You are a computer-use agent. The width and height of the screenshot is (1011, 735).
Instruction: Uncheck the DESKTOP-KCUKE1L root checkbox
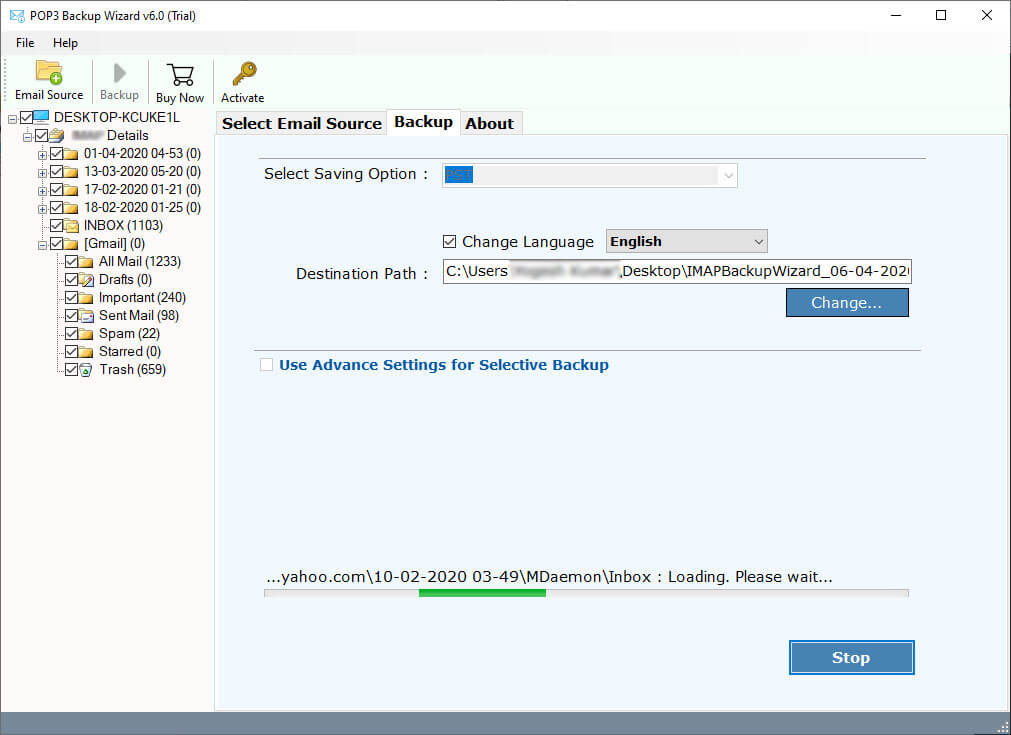[26, 117]
